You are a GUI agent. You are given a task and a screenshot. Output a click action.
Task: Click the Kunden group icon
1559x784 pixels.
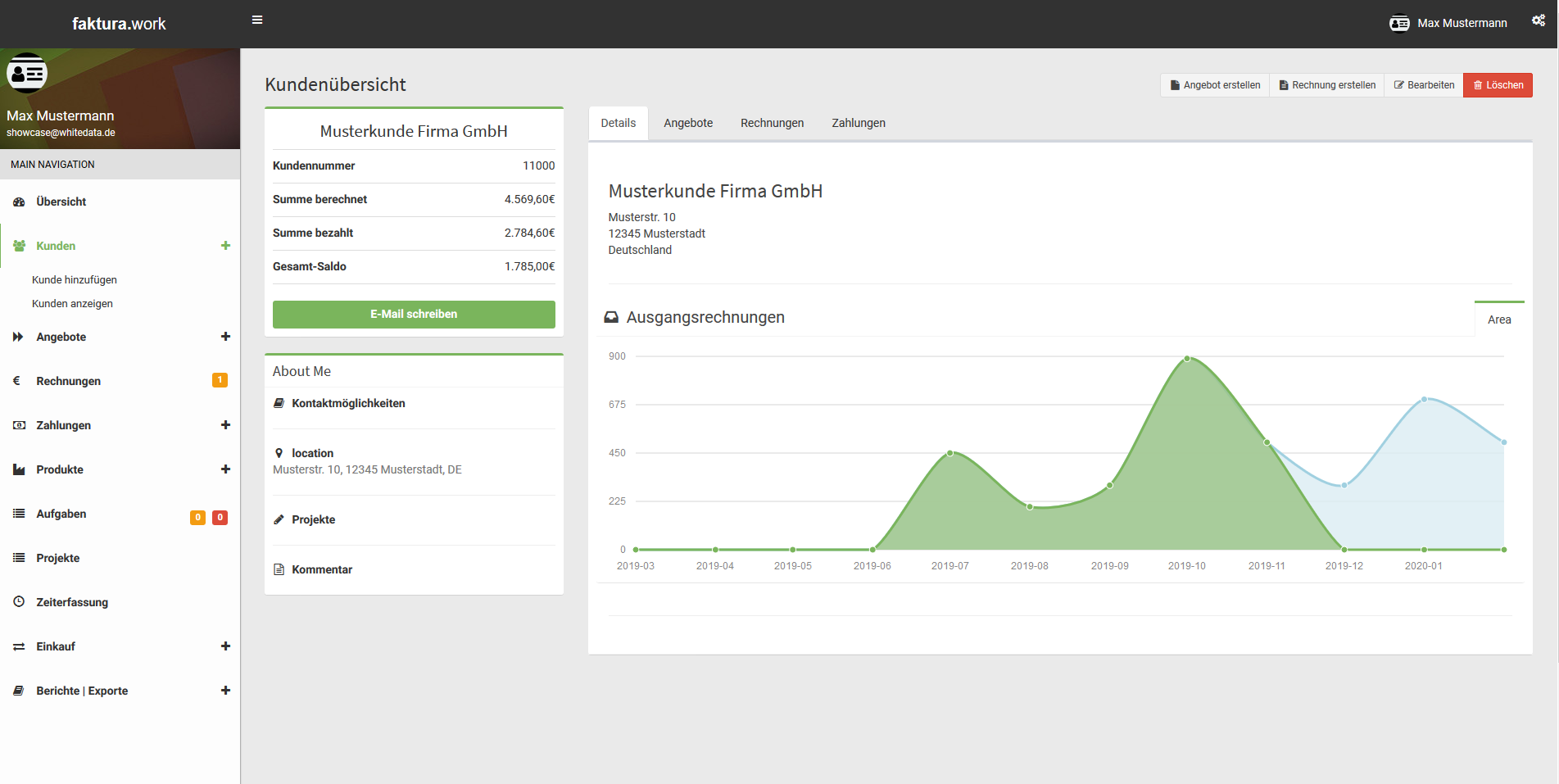(19, 246)
